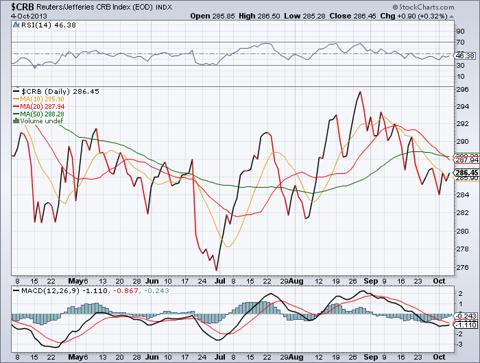Click the StockCharts.com copyright label

pyautogui.click(x=423, y=7)
